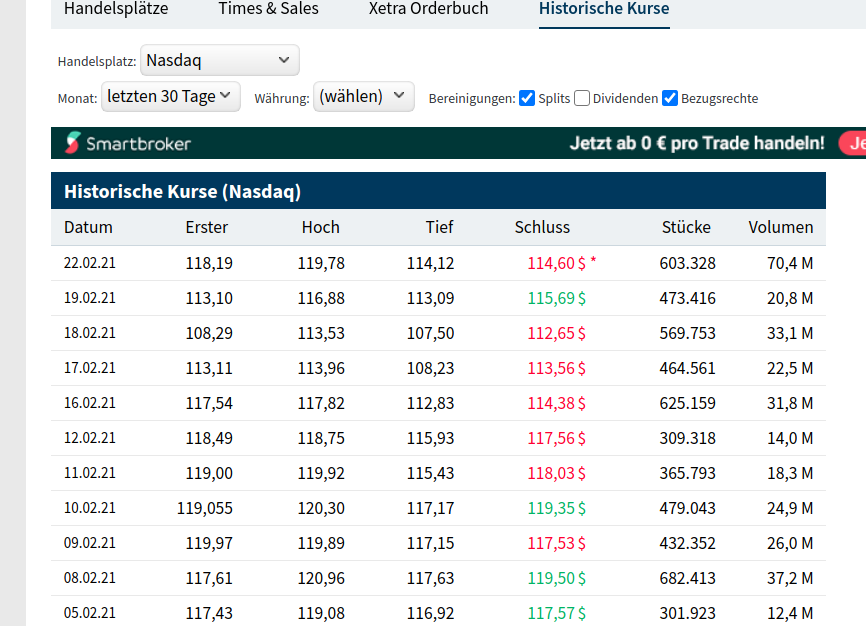Click the date 09.02.21
Viewport: 866px width, 626px height.
pyautogui.click(x=90, y=543)
